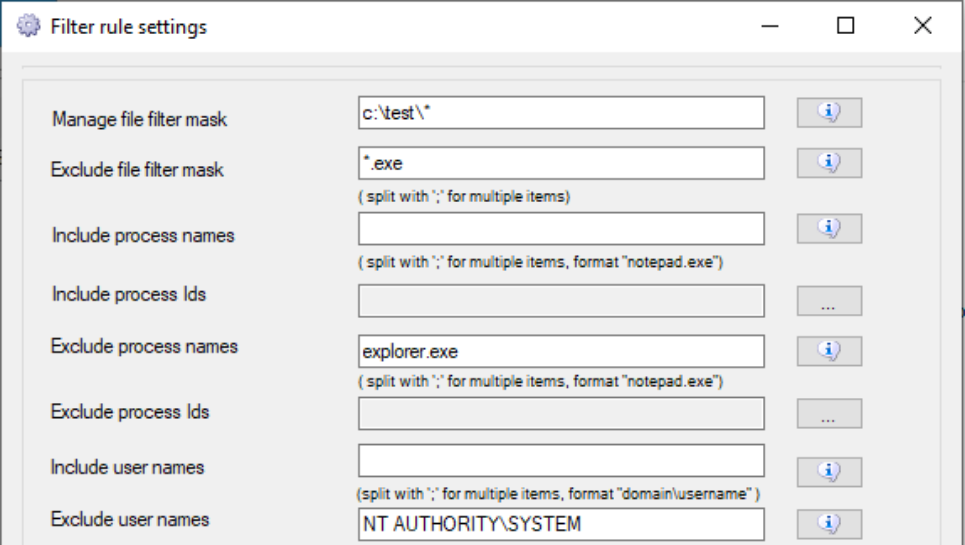
Task: Click info icon for Exclude user names
Action: tap(829, 524)
